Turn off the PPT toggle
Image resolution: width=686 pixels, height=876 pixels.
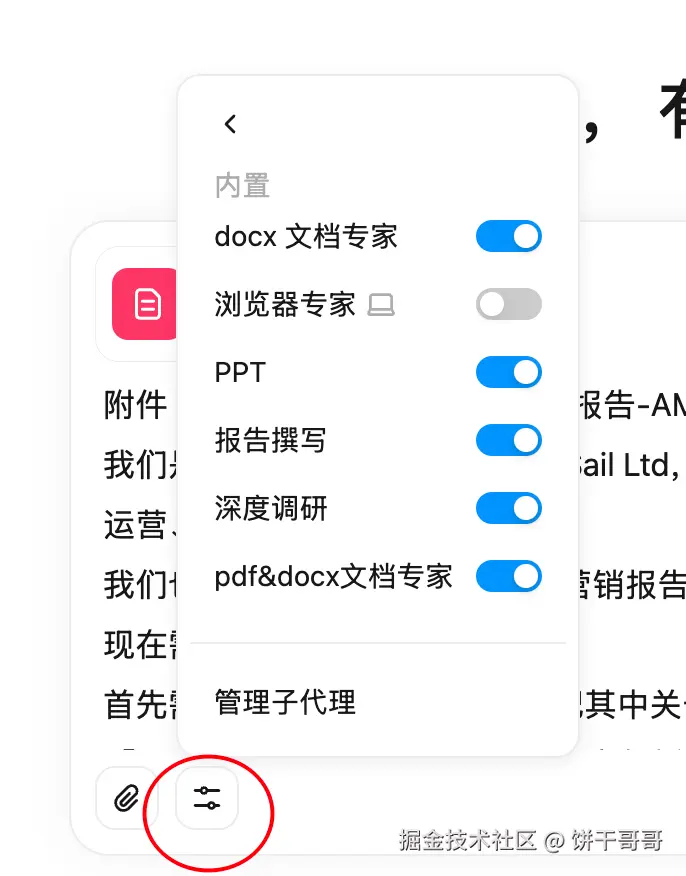point(508,372)
